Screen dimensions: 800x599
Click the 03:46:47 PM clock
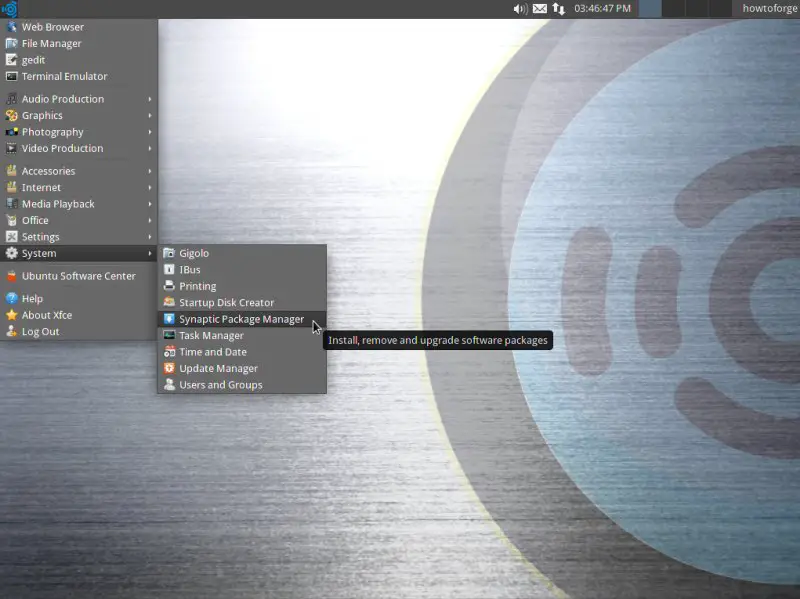(x=602, y=8)
